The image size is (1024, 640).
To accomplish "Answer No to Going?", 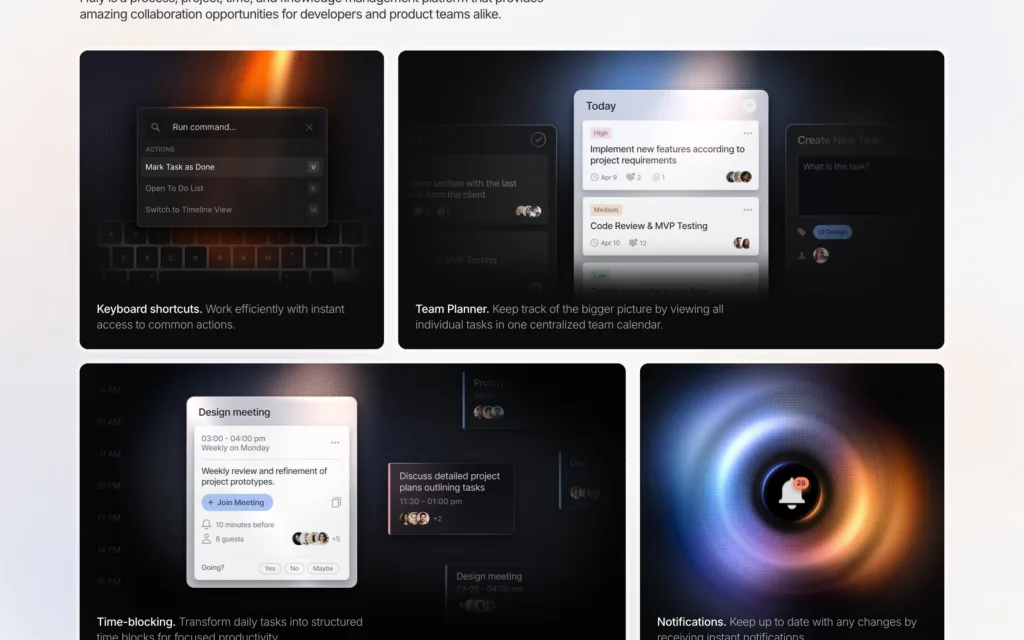I will point(295,569).
